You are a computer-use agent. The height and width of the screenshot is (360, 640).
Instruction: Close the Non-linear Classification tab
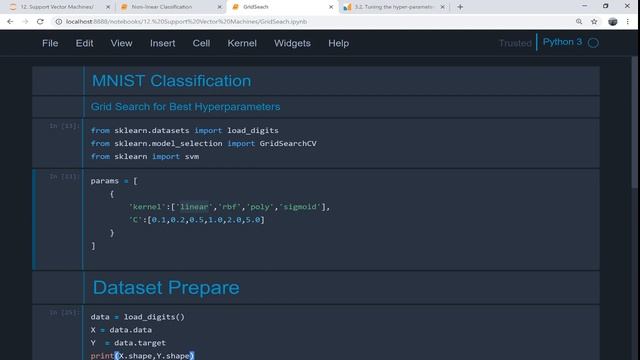coord(219,7)
